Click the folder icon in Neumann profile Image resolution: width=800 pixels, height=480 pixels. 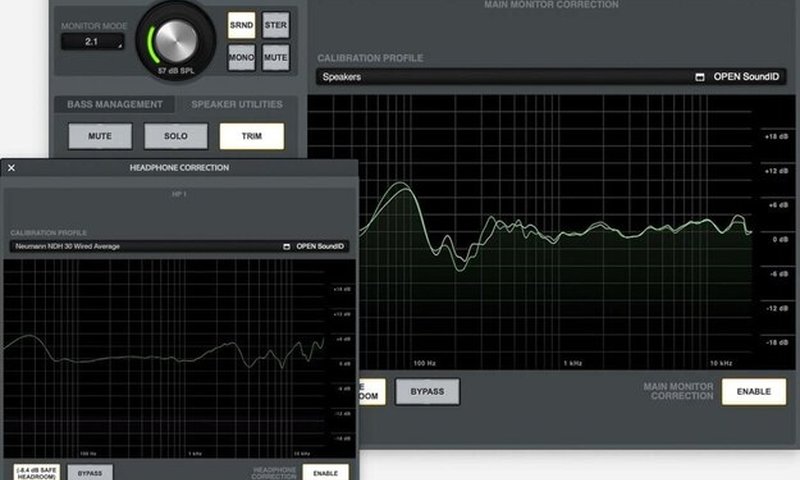pyautogui.click(x=286, y=245)
